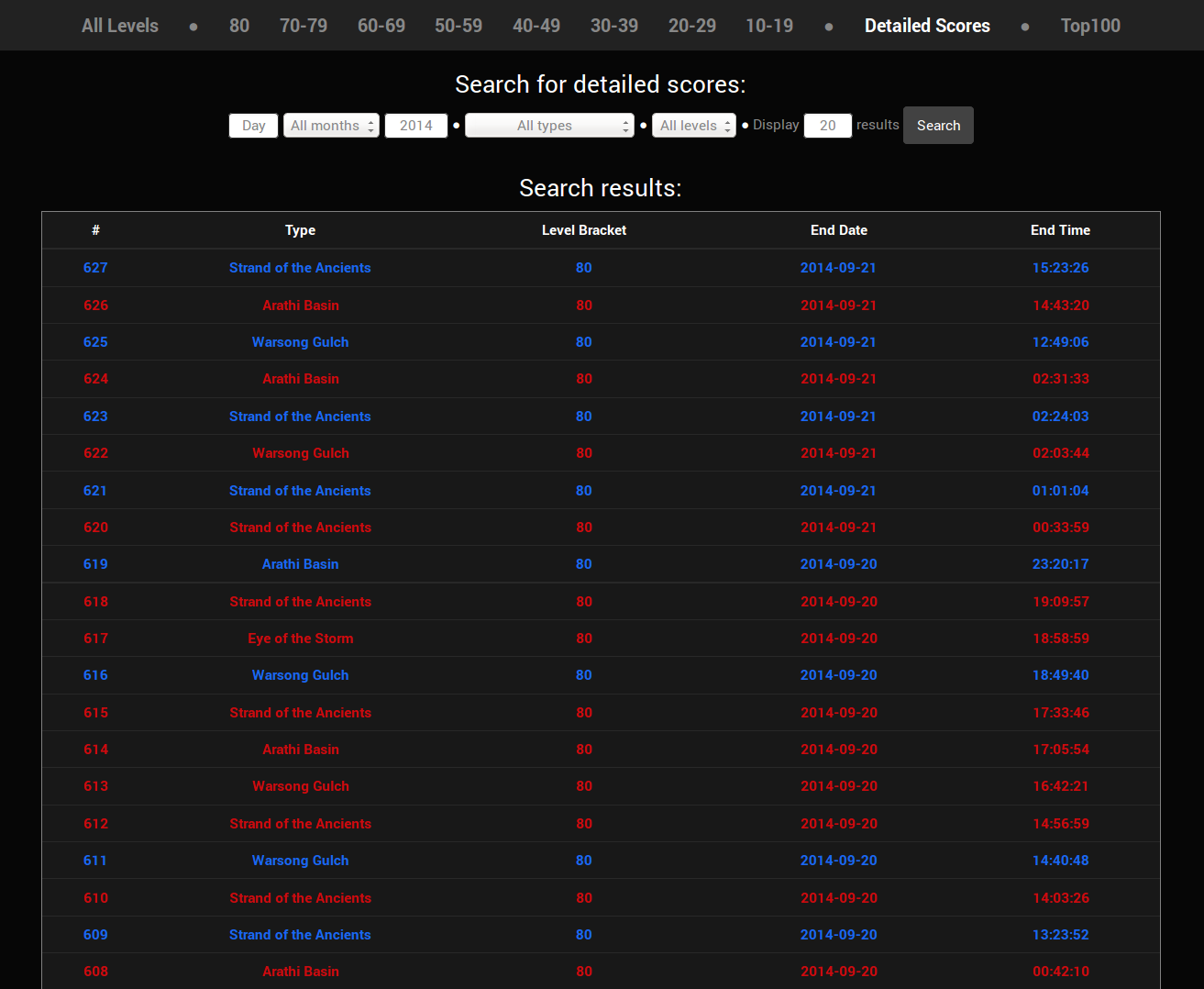Open match number 621
This screenshot has height=989, width=1204.
click(x=95, y=491)
